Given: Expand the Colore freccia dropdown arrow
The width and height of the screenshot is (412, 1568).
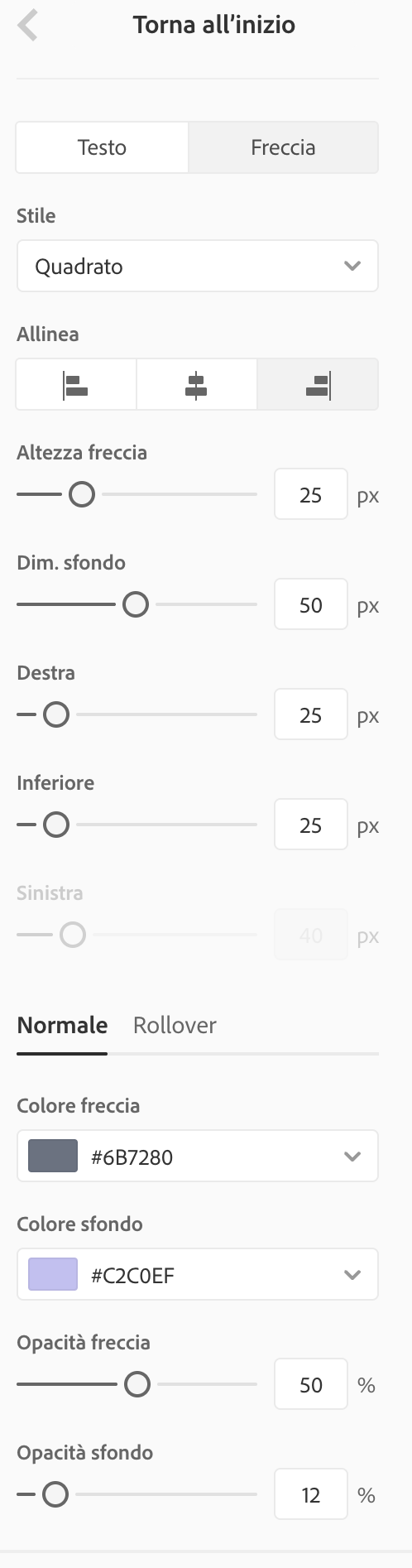Looking at the screenshot, I should (352, 1156).
